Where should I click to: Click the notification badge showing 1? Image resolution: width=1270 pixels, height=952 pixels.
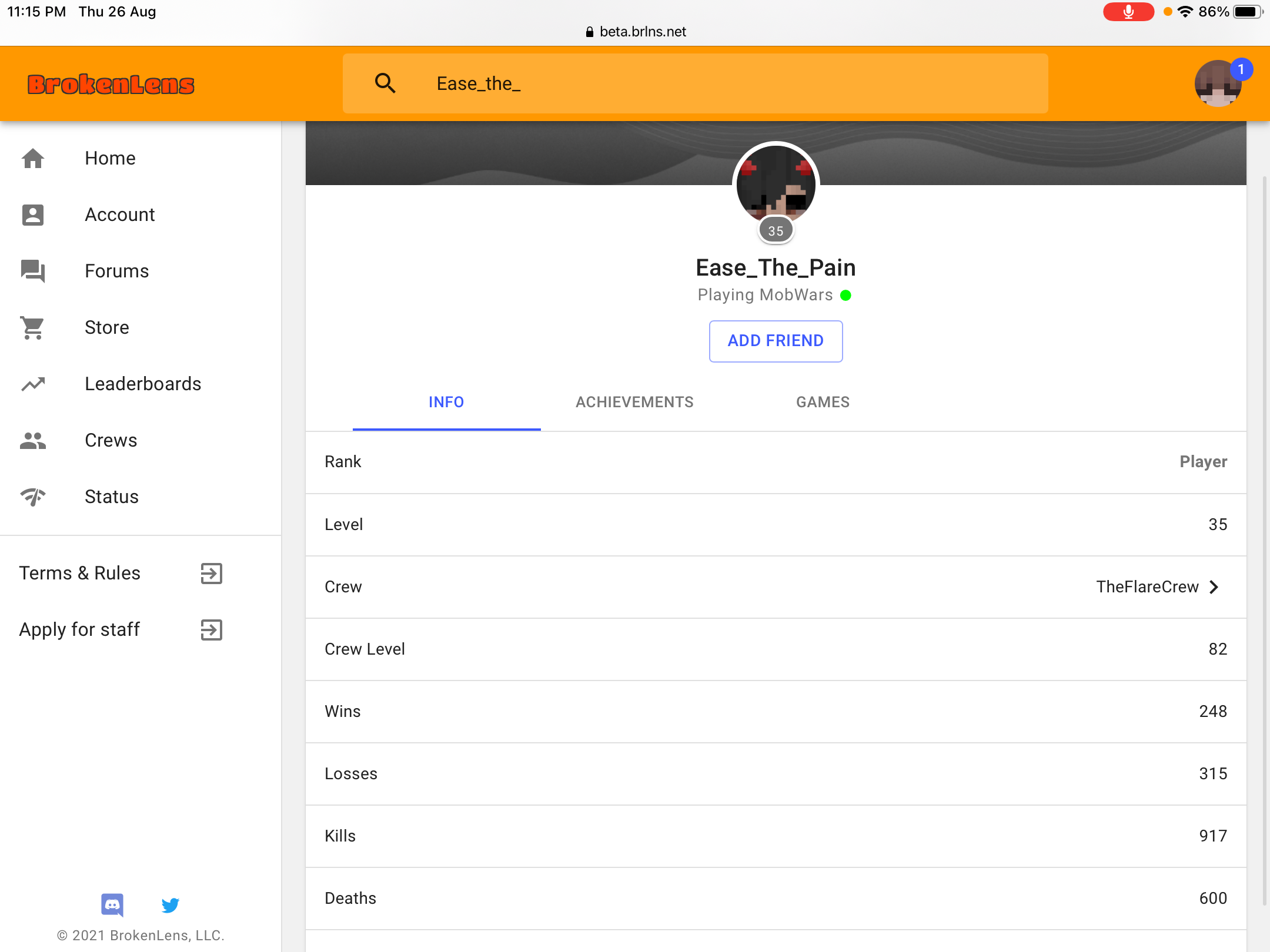click(x=1241, y=69)
